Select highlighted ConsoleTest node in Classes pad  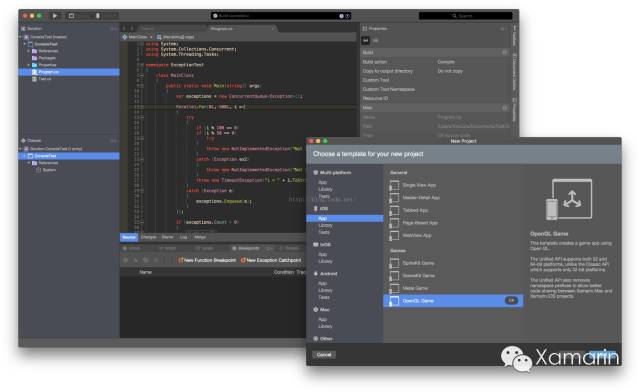coord(69,156)
